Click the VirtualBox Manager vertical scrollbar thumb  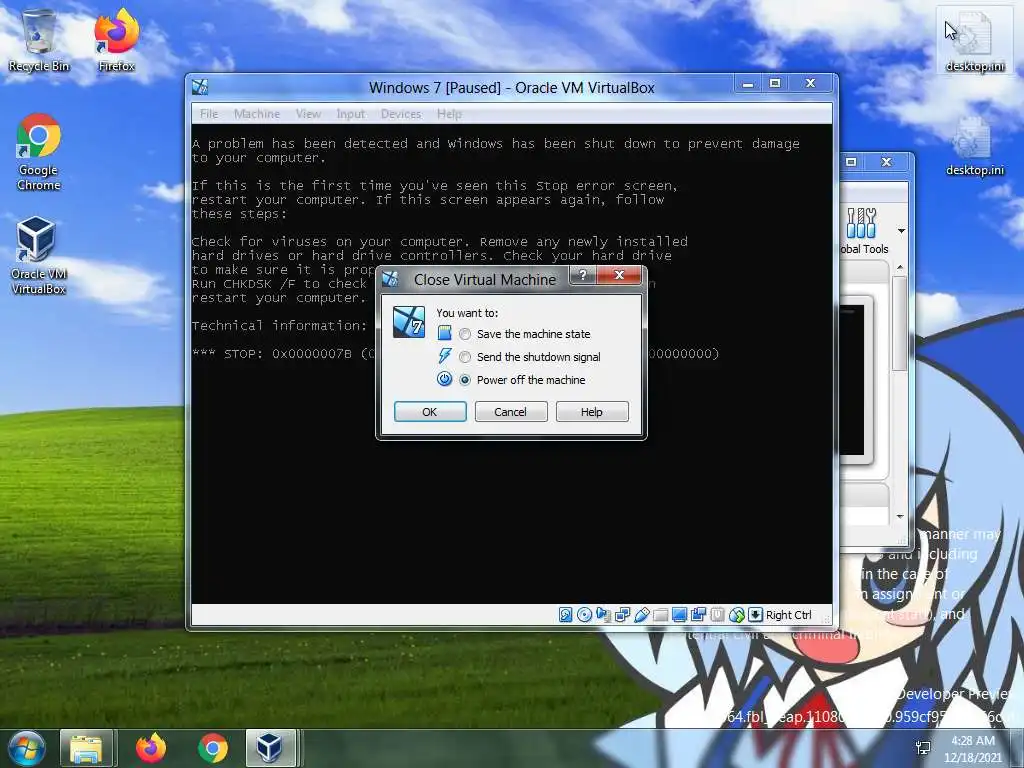[900, 323]
